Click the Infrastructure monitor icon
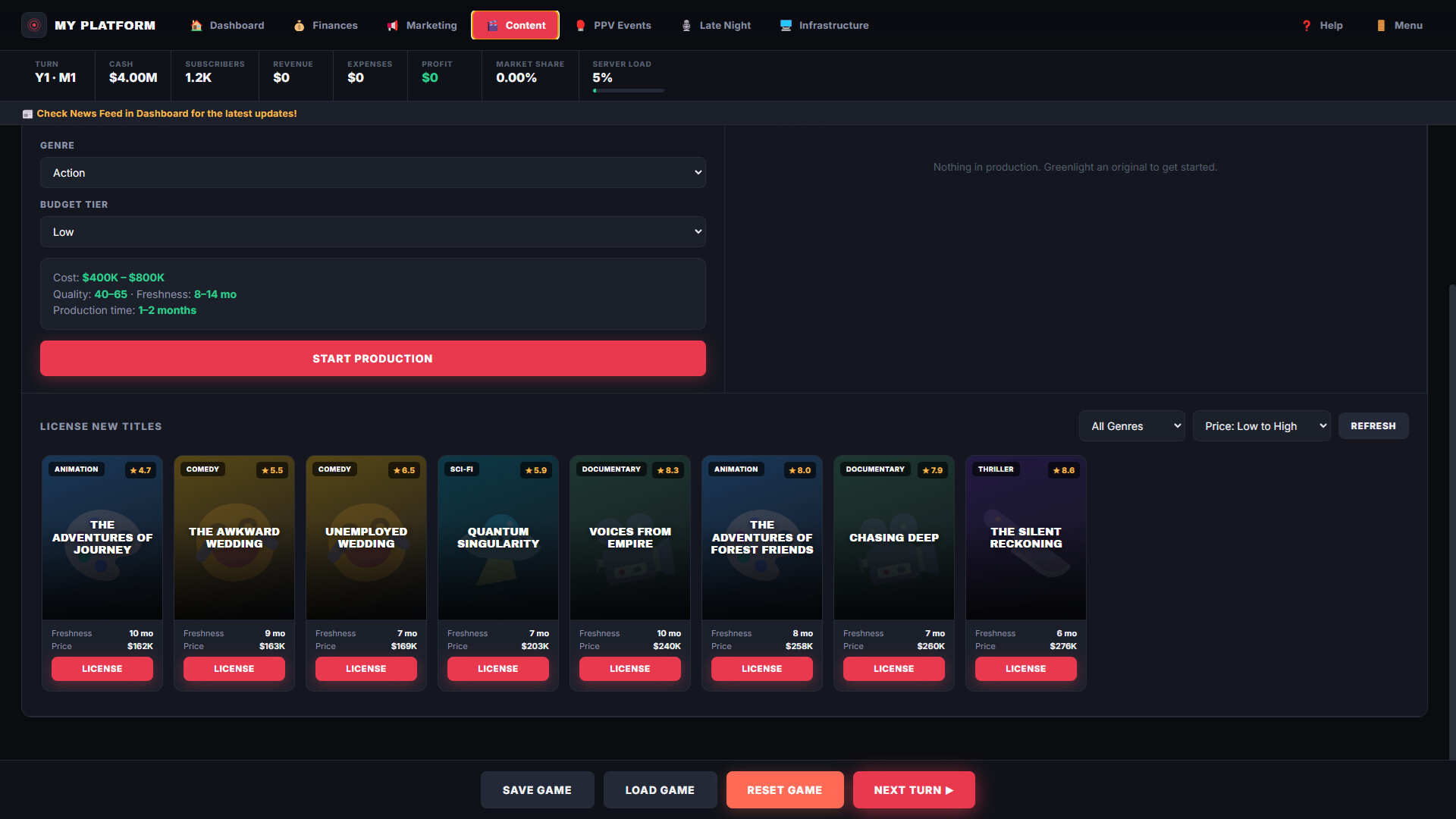Viewport: 1456px width, 819px height. click(786, 25)
